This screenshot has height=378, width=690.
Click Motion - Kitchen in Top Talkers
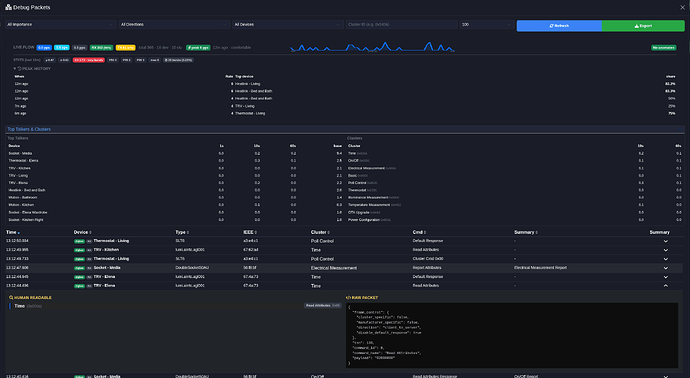pos(21,205)
